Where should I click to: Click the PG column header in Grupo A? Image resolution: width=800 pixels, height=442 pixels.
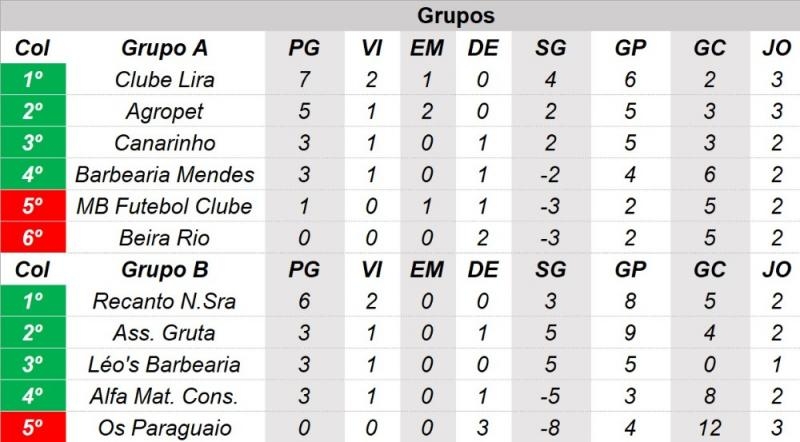click(304, 48)
